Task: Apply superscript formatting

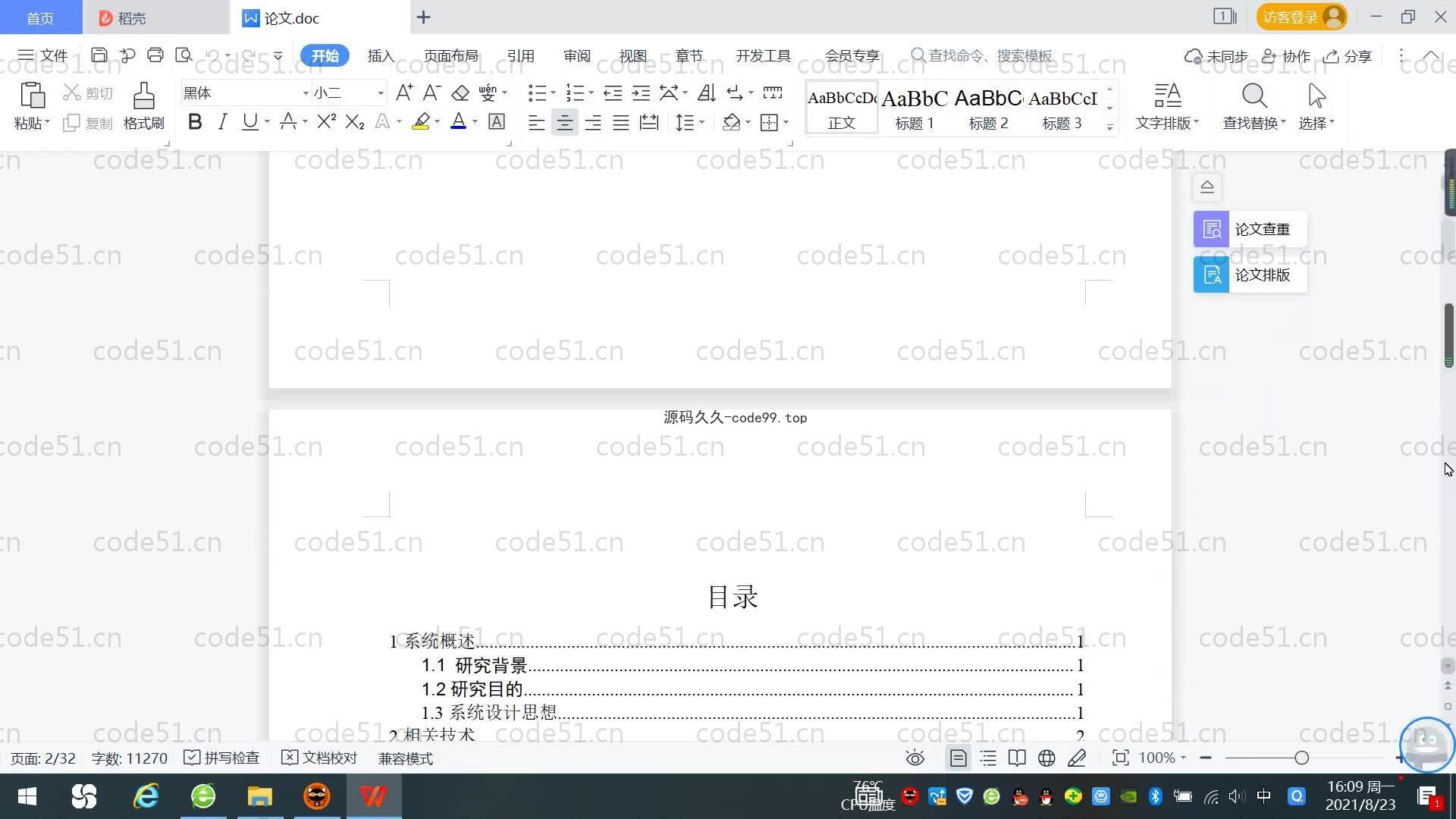Action: point(327,121)
